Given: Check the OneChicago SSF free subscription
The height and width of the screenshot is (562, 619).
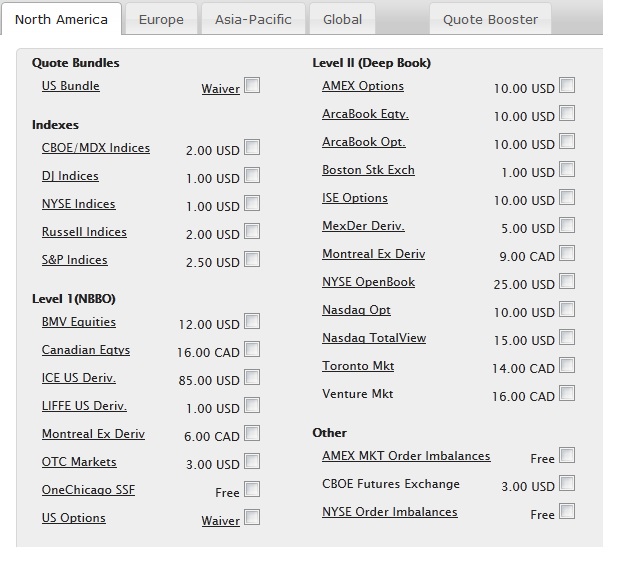Looking at the screenshot, I should 252,490.
